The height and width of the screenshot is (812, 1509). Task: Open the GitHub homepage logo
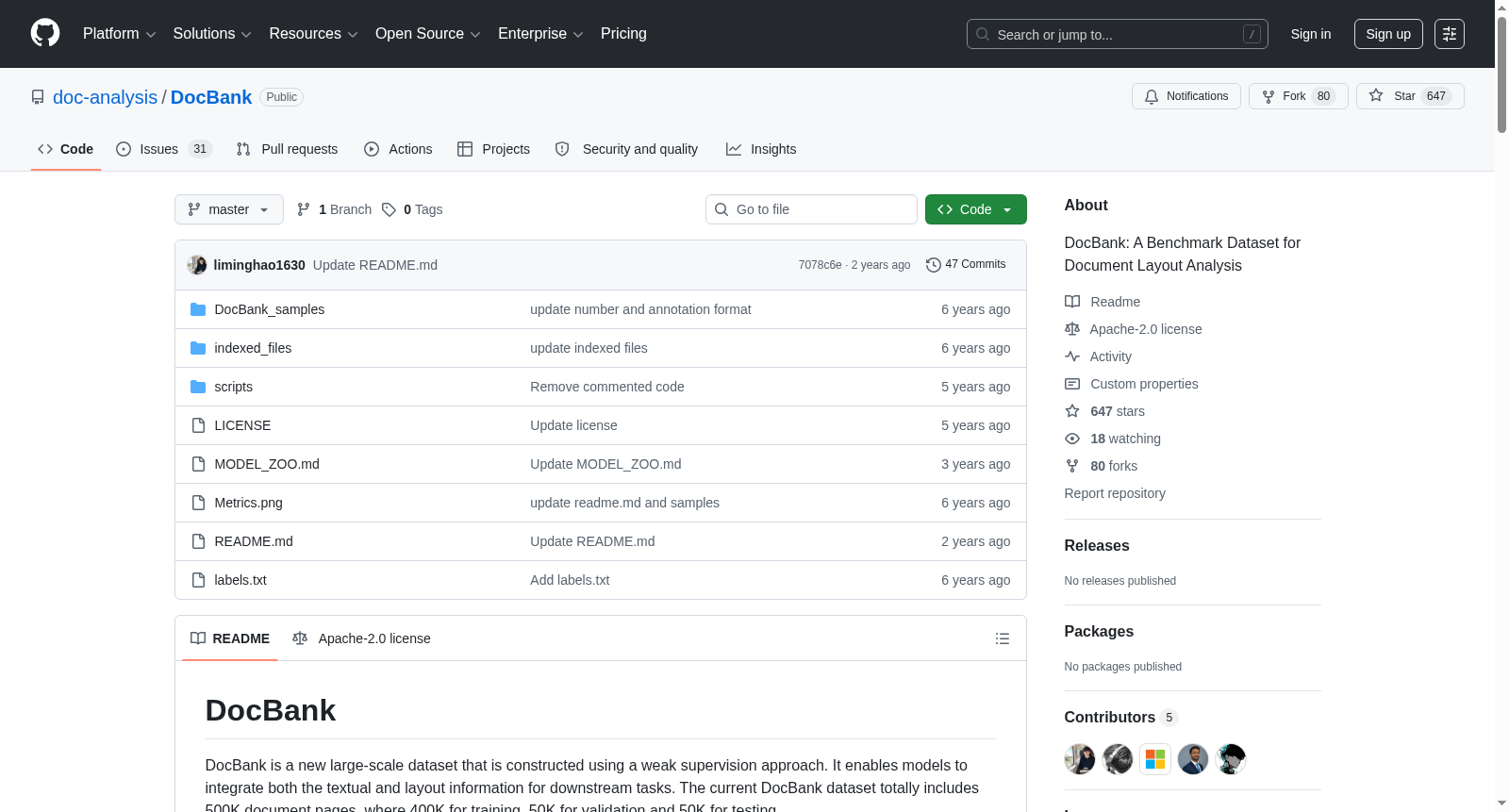(45, 33)
